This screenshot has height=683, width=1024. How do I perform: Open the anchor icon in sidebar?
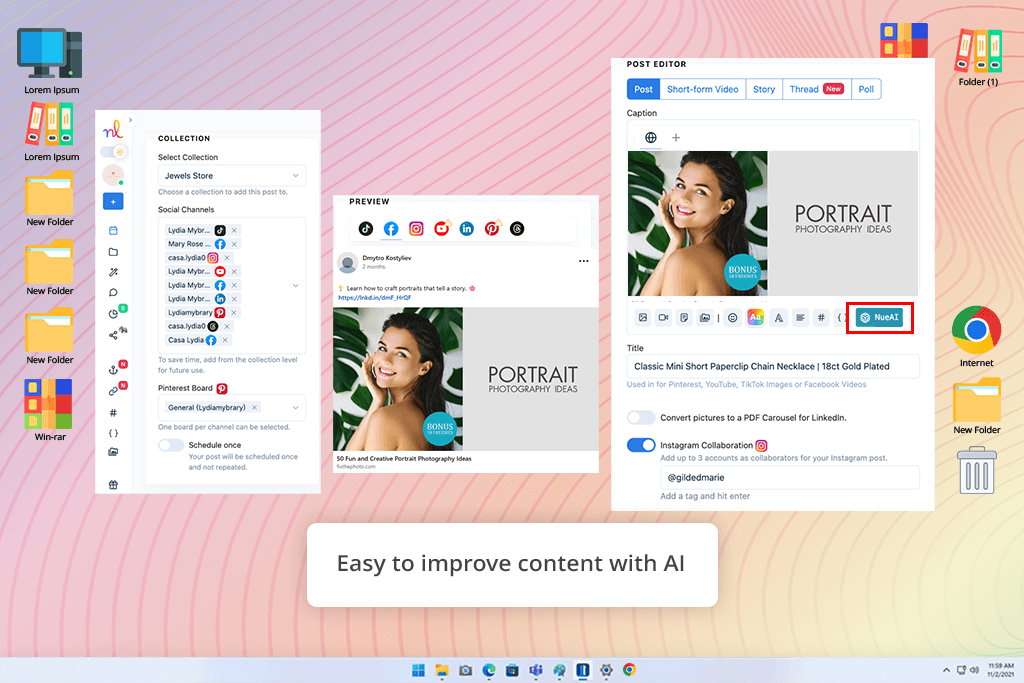tap(113, 370)
